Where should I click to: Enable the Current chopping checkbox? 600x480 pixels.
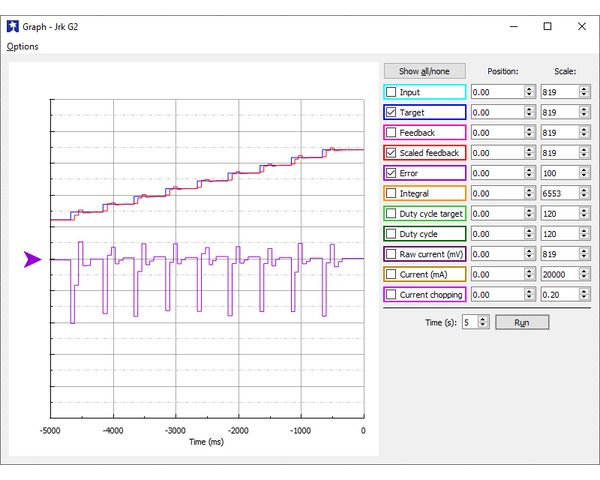pos(391,294)
